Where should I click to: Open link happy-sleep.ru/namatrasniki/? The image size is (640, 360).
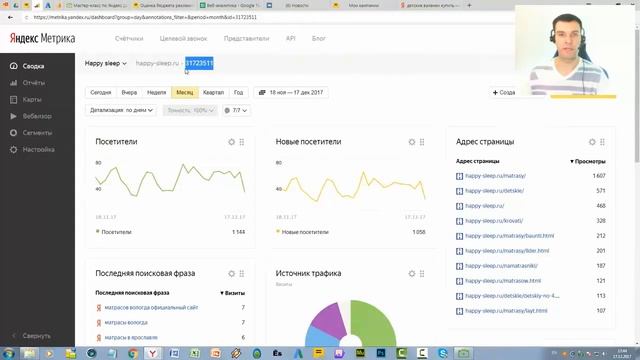(501, 266)
